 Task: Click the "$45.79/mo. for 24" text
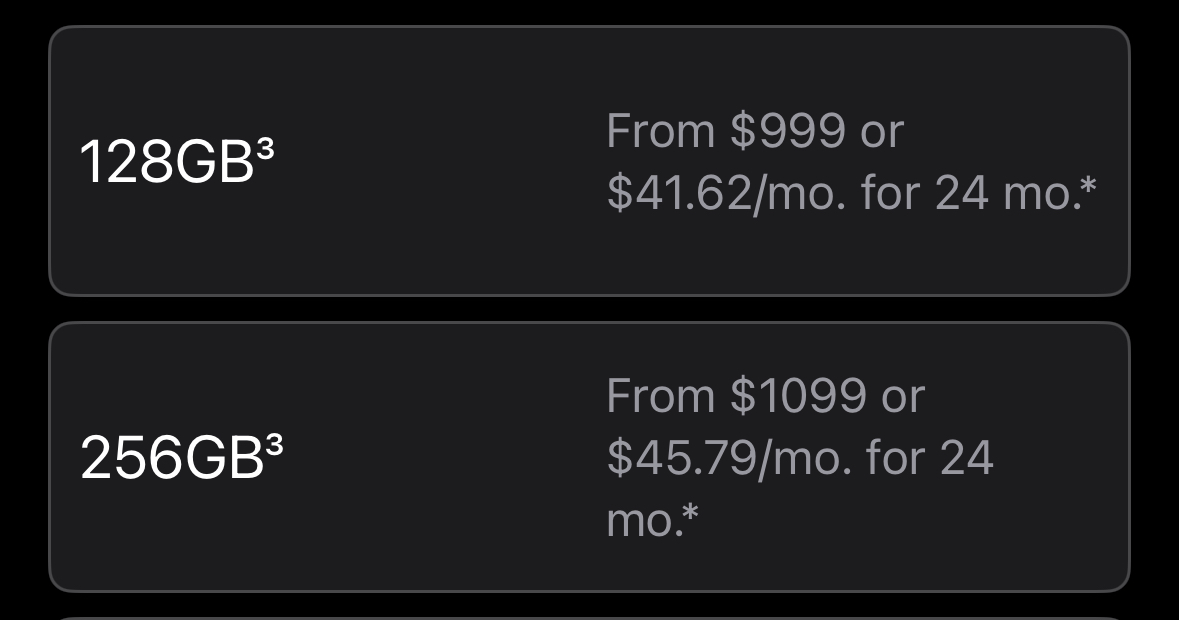799,458
